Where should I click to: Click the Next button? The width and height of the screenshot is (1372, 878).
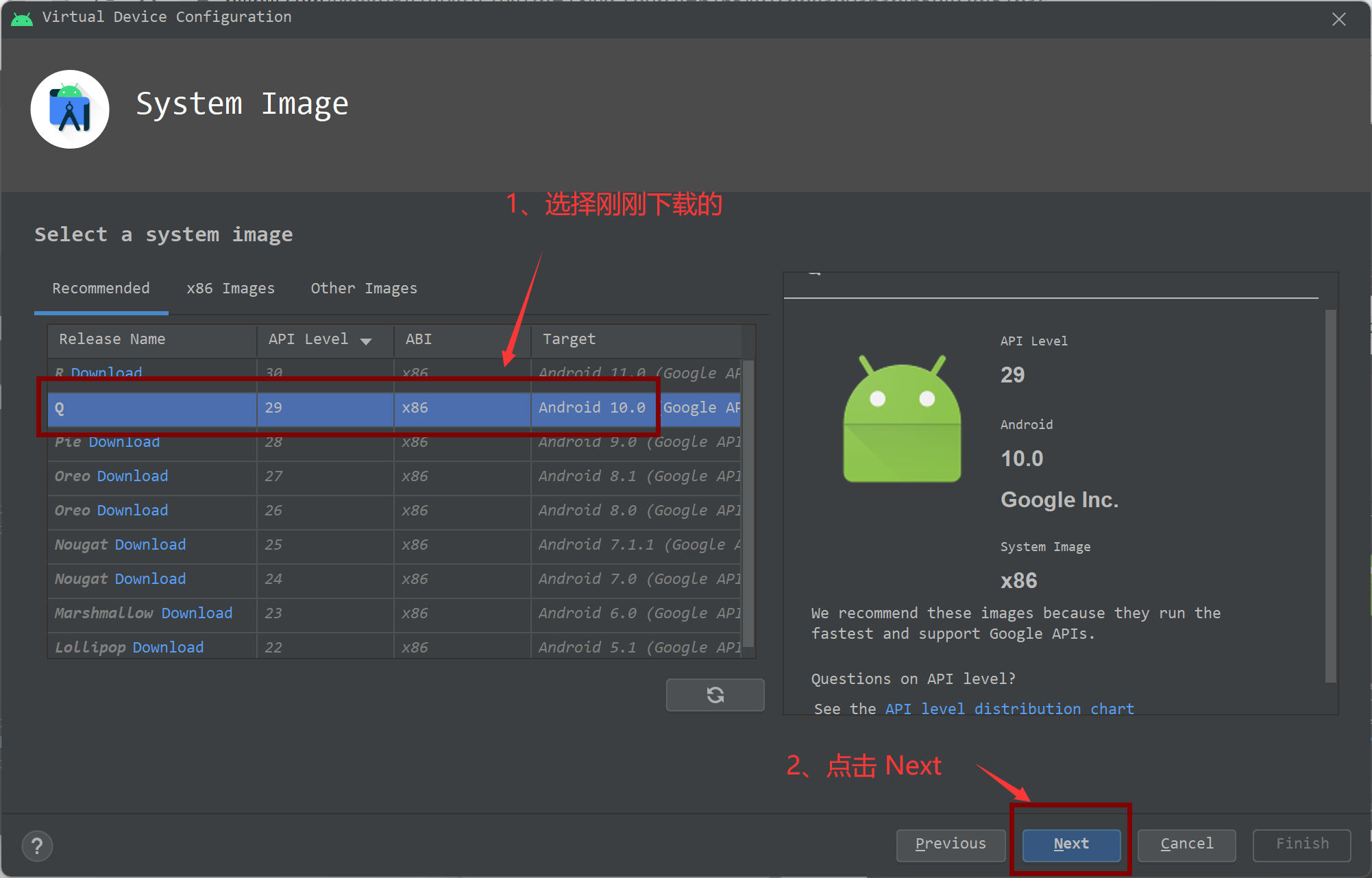point(1071,844)
